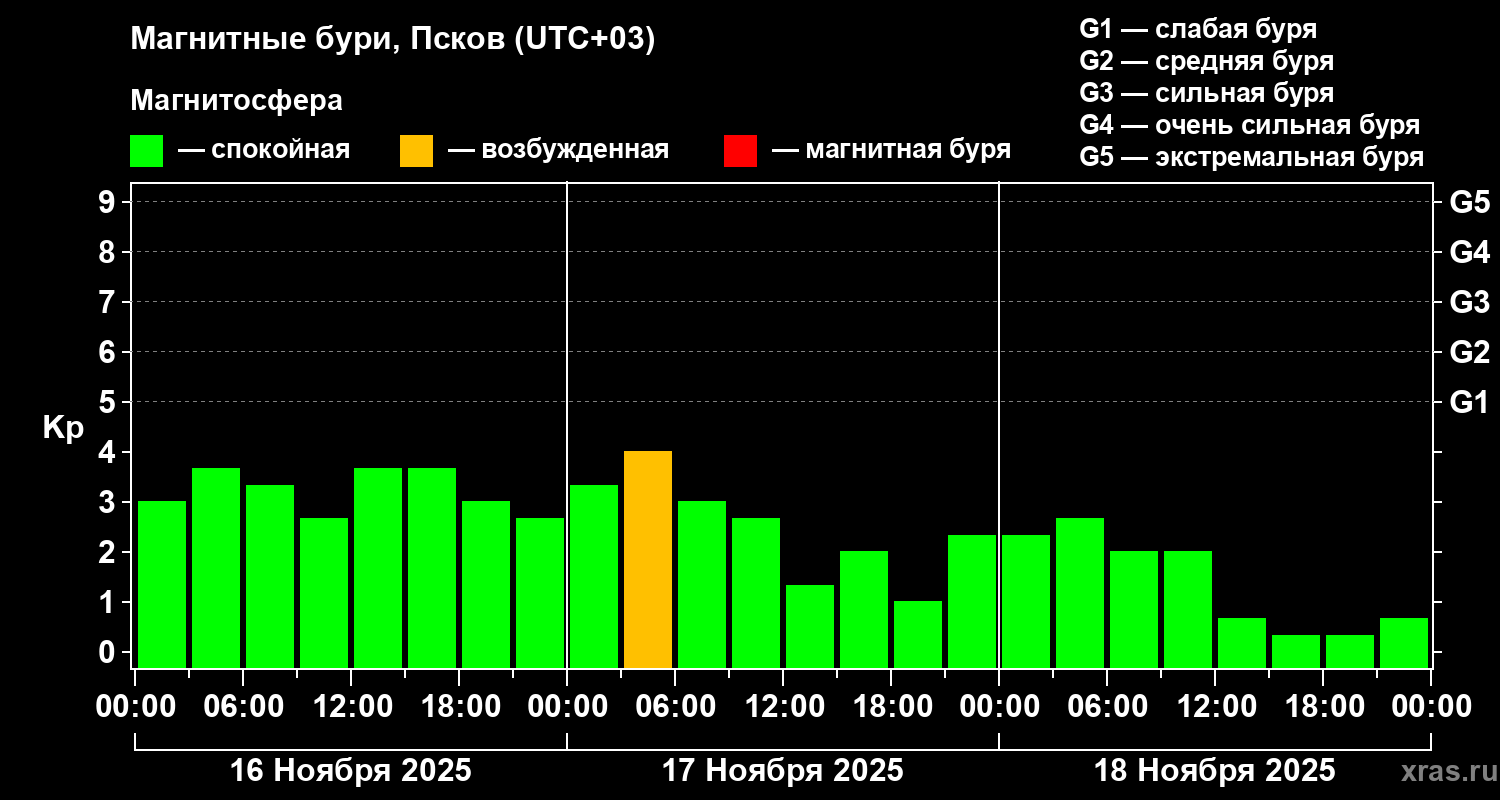Screen dimensions: 1500x800
Task: Click the '— спокойная' legend label
Action: [264, 151]
